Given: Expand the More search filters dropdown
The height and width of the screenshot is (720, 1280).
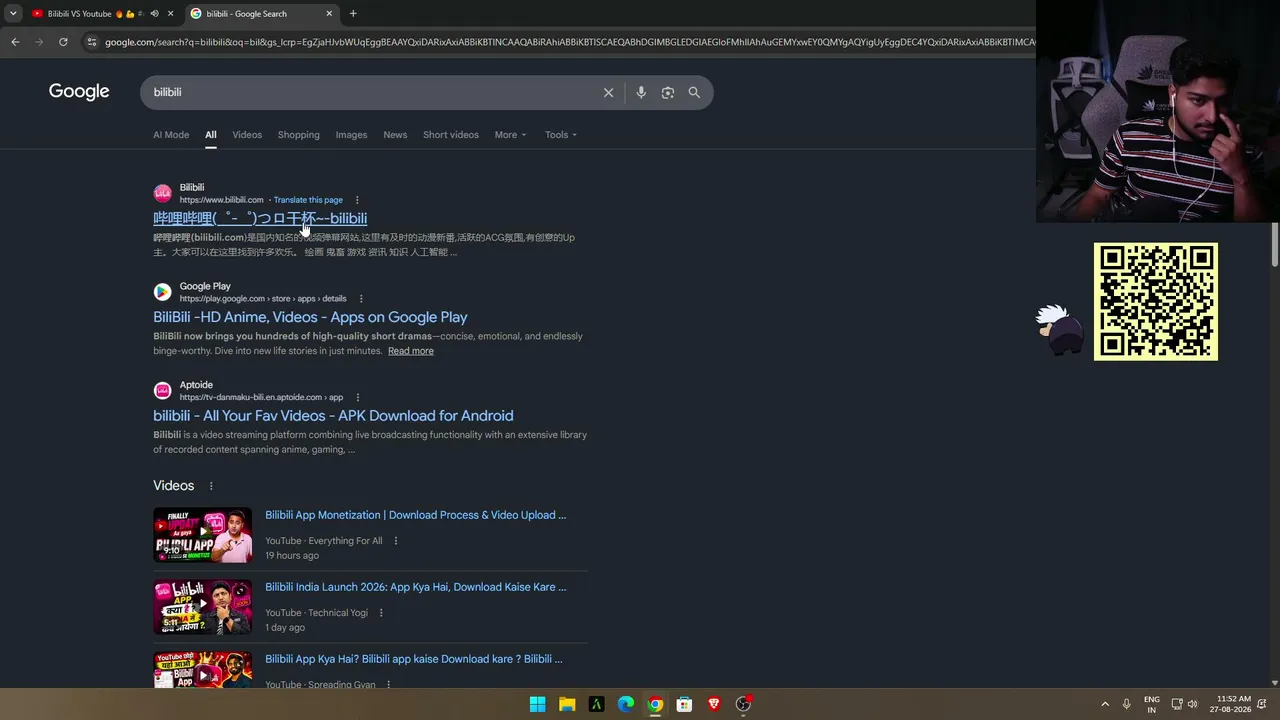Looking at the screenshot, I should pos(510,135).
